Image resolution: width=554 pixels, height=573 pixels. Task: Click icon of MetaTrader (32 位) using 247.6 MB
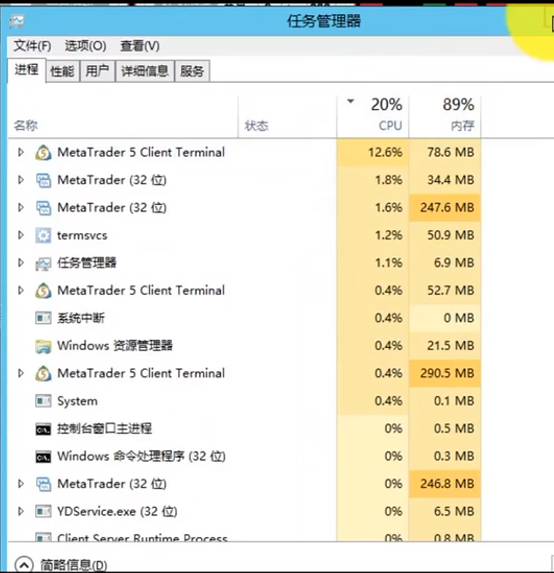[43, 208]
